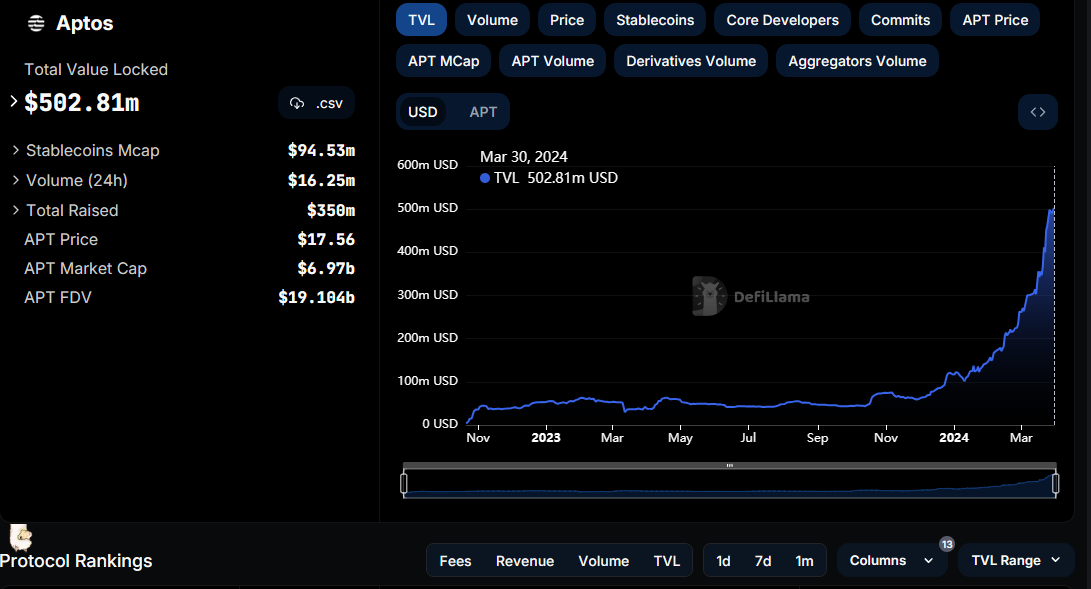Open the Columns dropdown
The image size is (1091, 589).
click(x=891, y=560)
